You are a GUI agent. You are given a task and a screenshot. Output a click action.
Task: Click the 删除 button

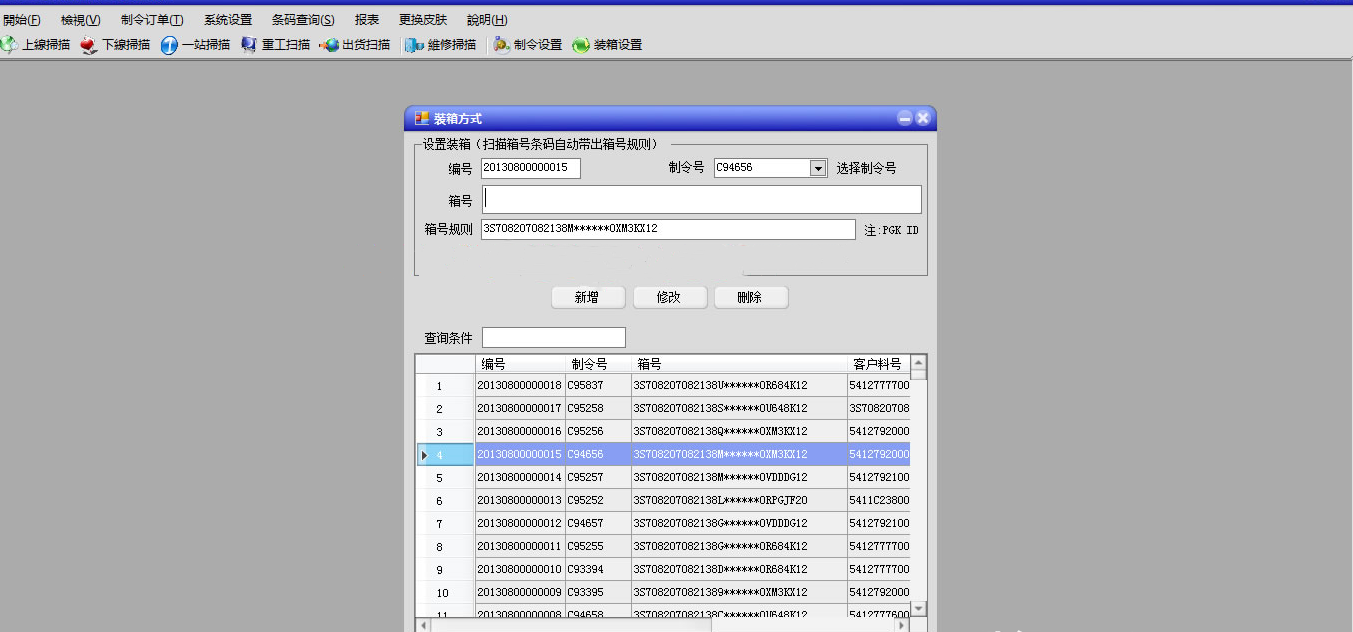(750, 297)
